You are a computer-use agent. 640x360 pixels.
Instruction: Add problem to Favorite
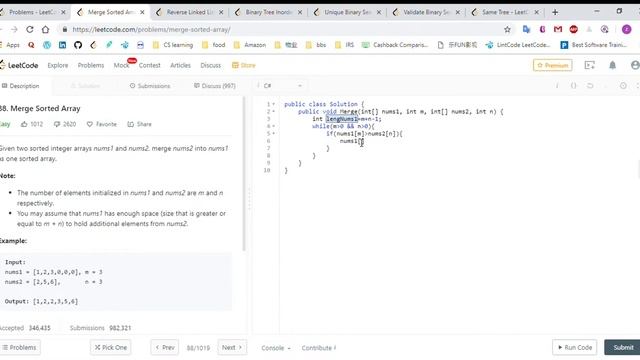(x=102, y=124)
